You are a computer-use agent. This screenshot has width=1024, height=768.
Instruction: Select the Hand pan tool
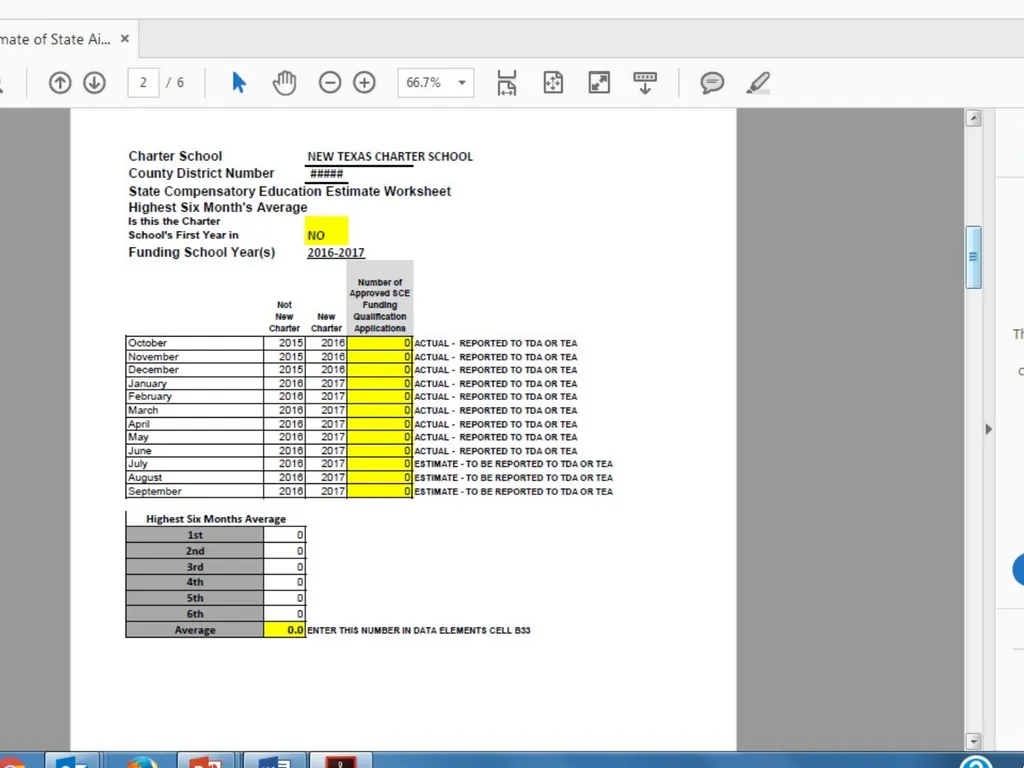(x=285, y=83)
